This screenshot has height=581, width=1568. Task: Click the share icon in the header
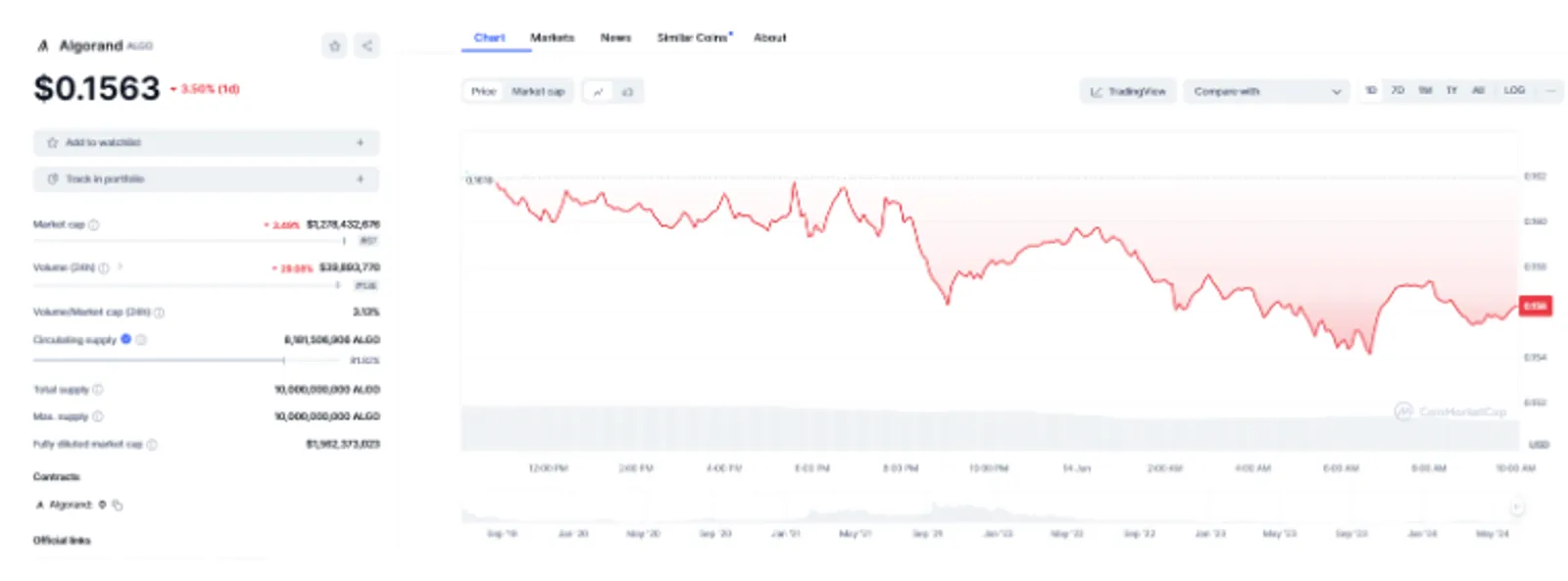click(x=367, y=46)
